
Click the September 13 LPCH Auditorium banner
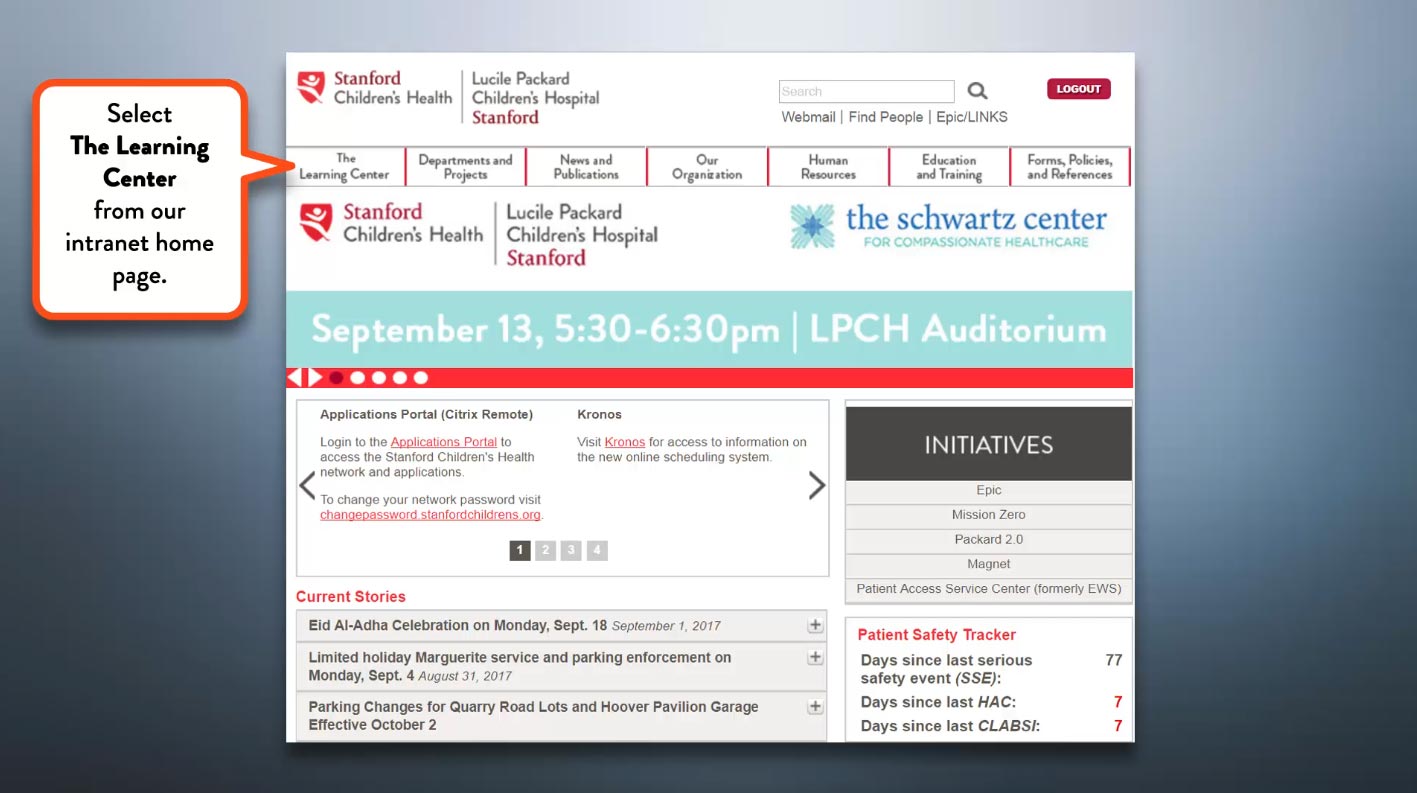pos(709,329)
